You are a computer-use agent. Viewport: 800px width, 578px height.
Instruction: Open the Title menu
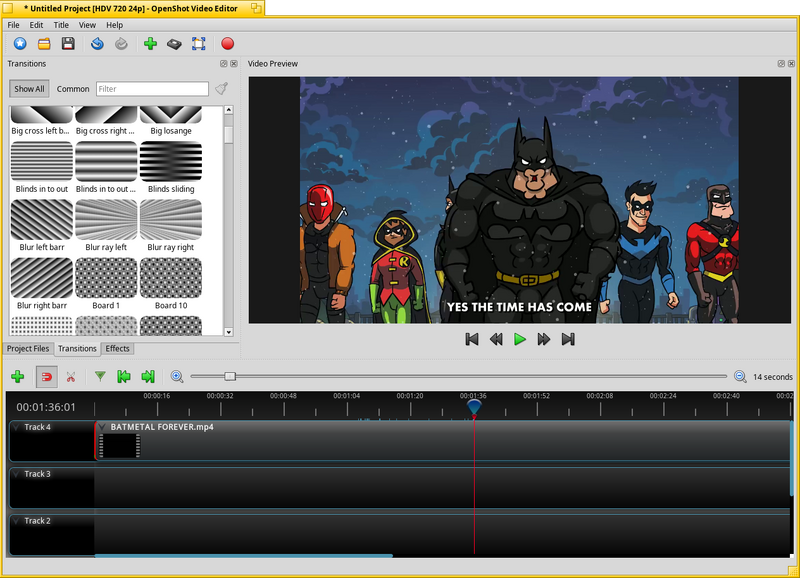point(61,25)
